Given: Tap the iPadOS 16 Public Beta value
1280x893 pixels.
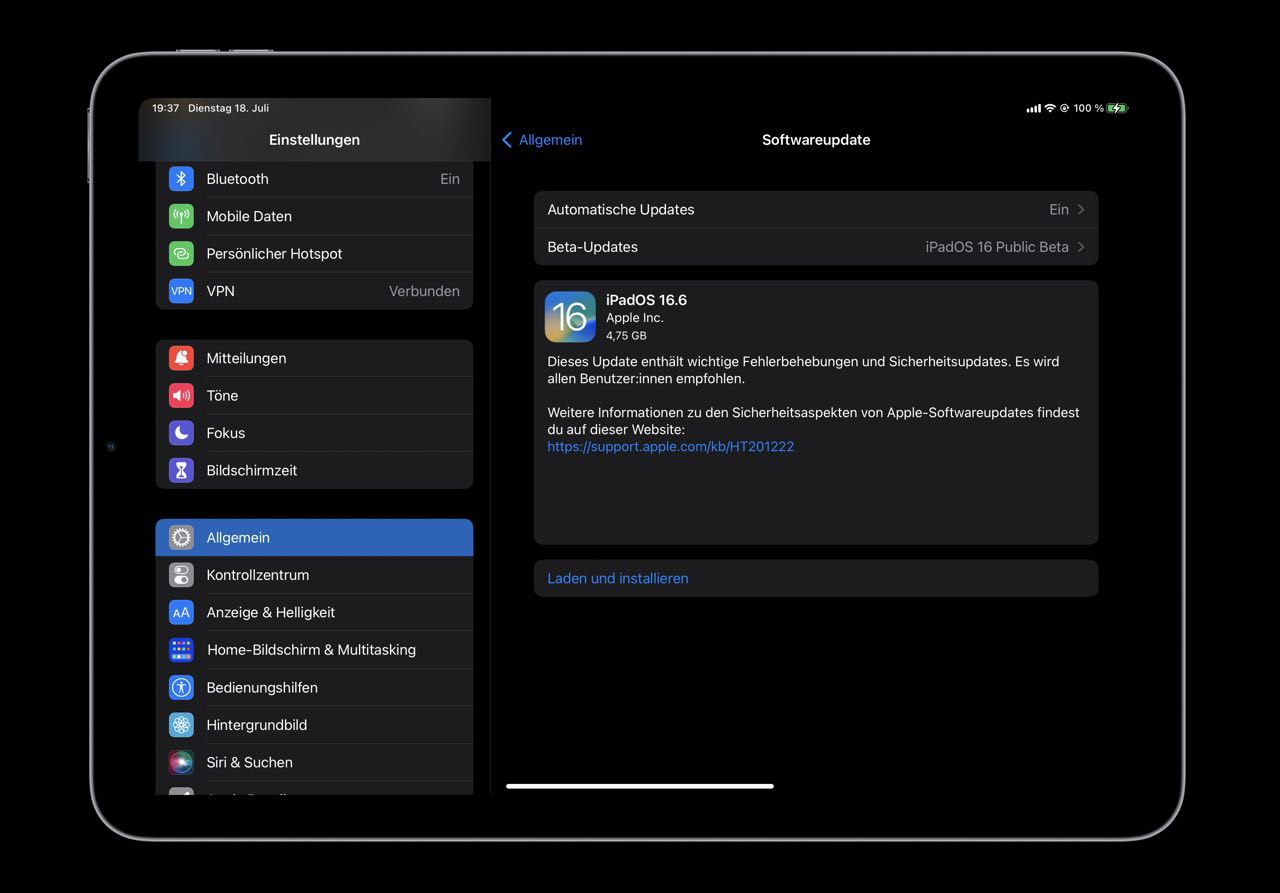Looking at the screenshot, I should (997, 247).
